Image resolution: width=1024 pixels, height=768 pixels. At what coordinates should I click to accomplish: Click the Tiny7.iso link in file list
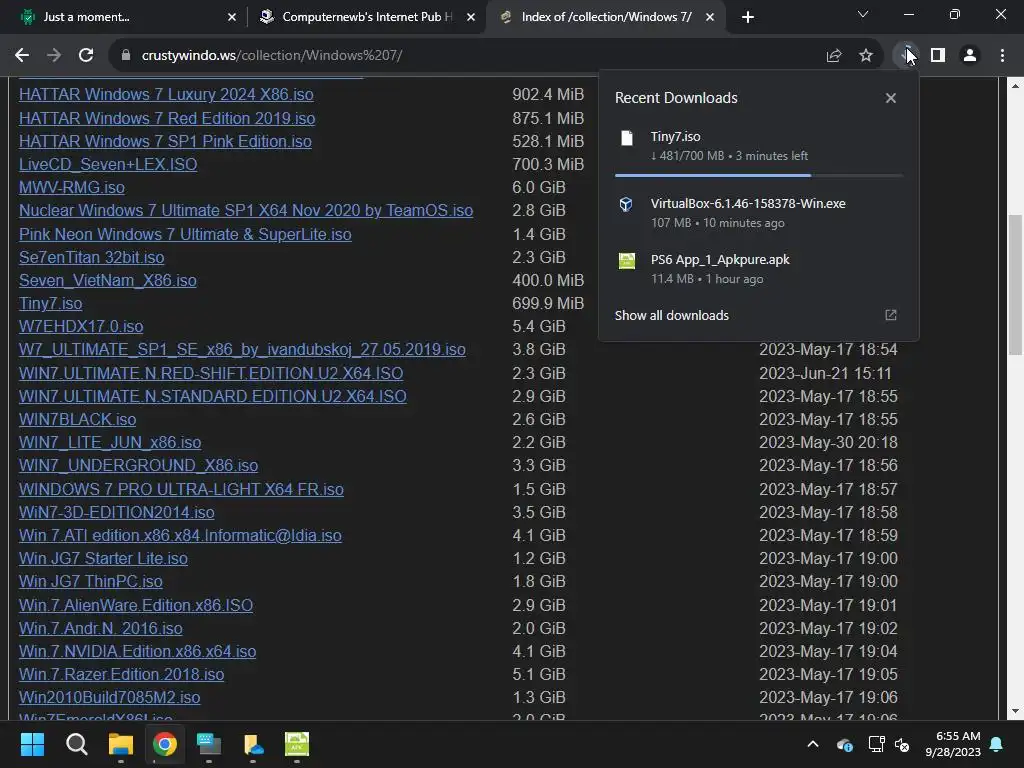(50, 304)
